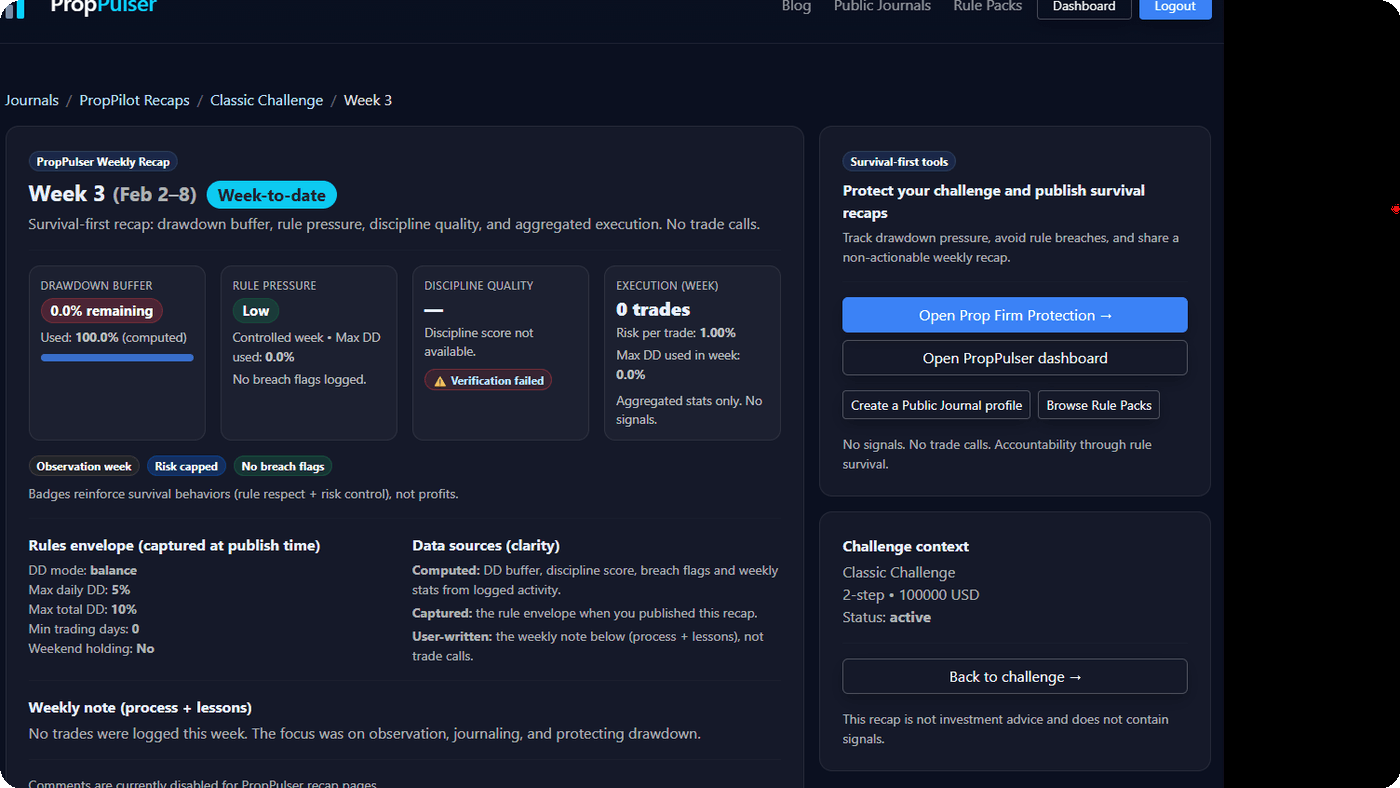Viewport: 1400px width, 788px height.
Task: Click the Verification failed warning icon
Action: tap(440, 381)
